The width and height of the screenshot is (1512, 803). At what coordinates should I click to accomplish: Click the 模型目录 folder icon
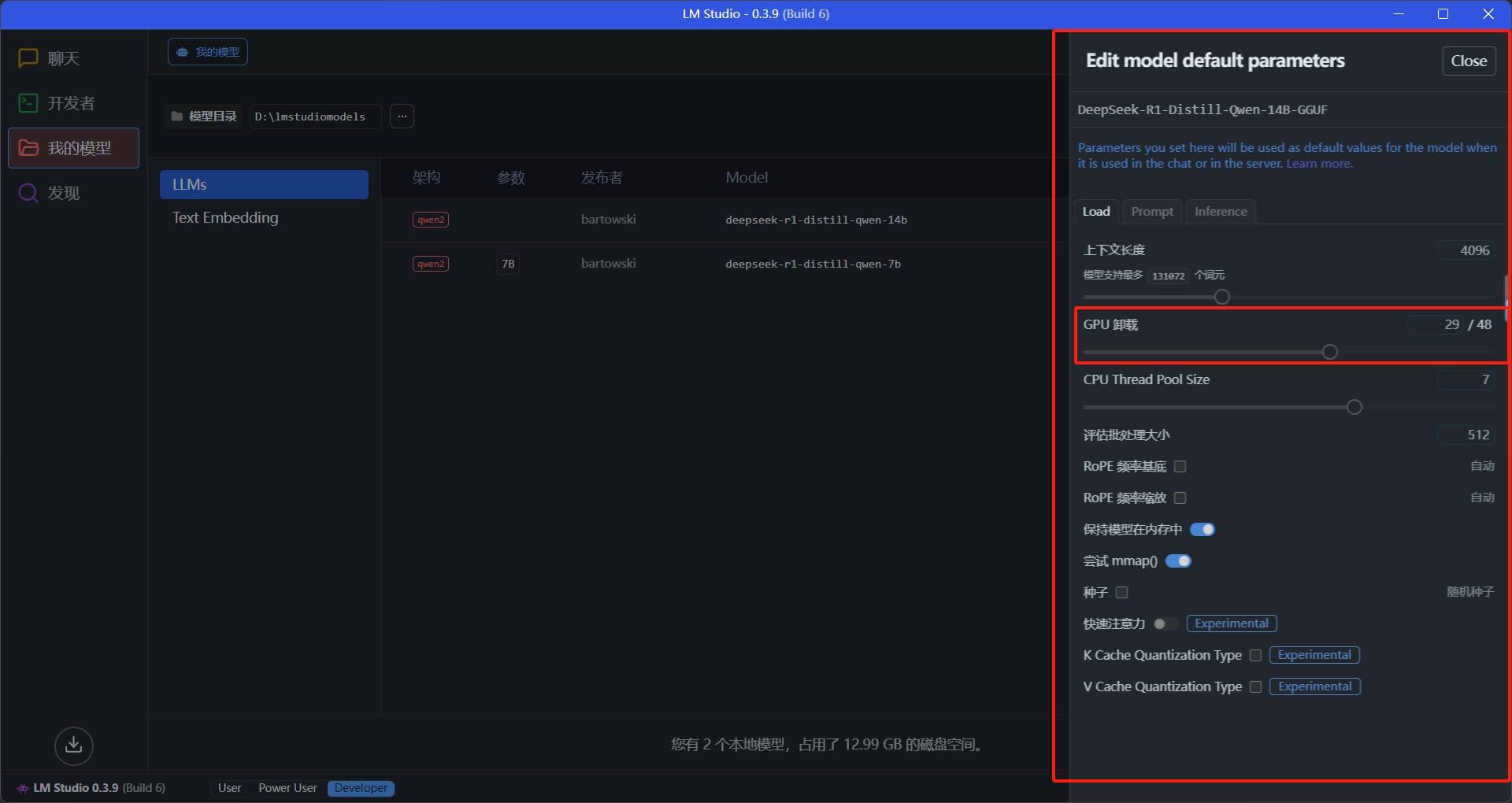click(x=177, y=117)
